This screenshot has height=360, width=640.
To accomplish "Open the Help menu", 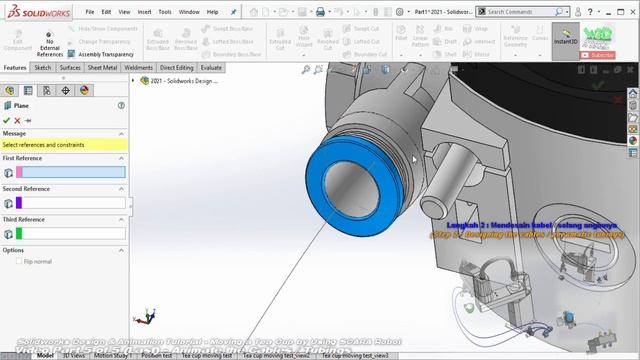I will [x=212, y=12].
